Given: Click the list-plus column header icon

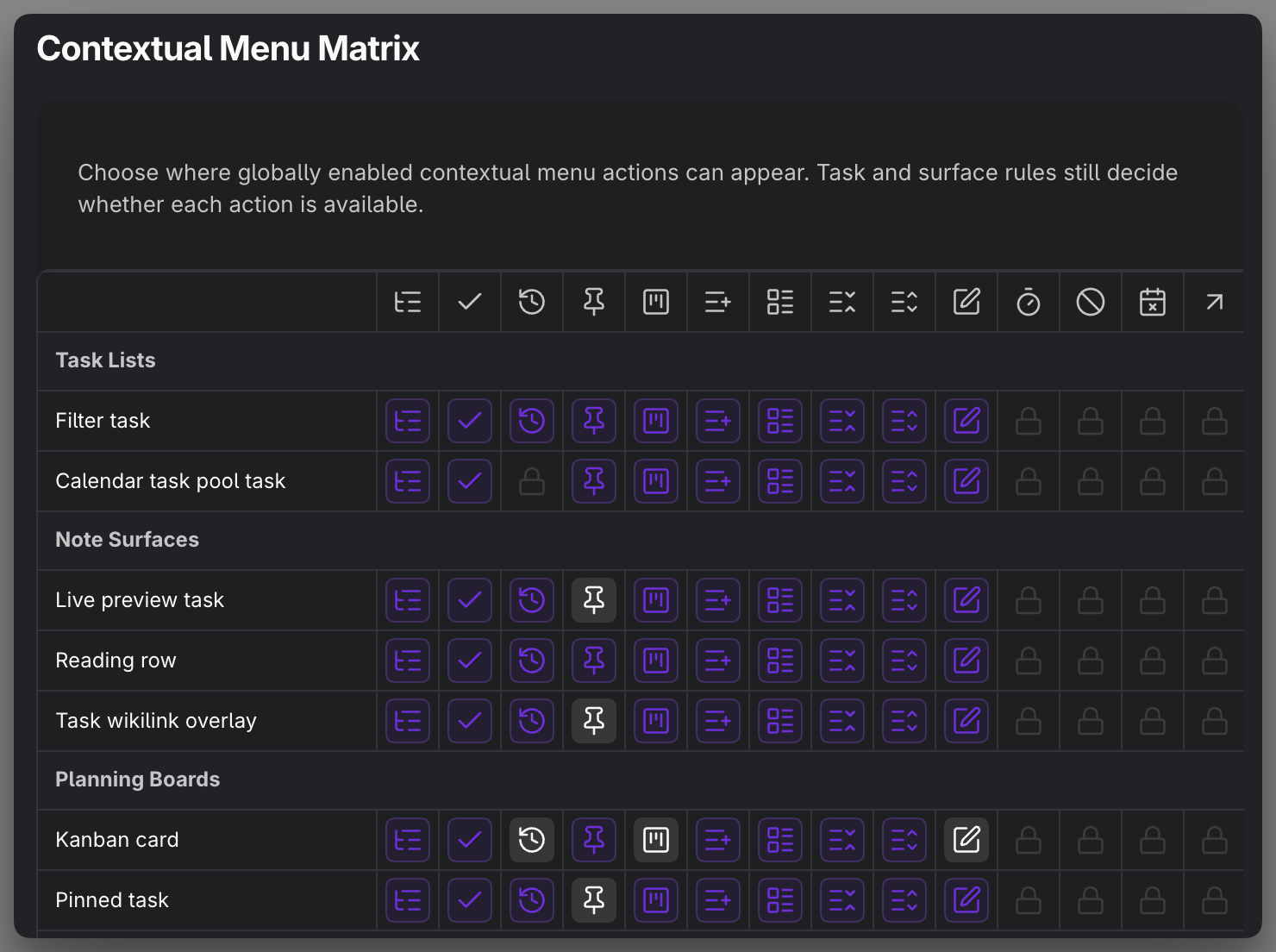Looking at the screenshot, I should (x=718, y=302).
